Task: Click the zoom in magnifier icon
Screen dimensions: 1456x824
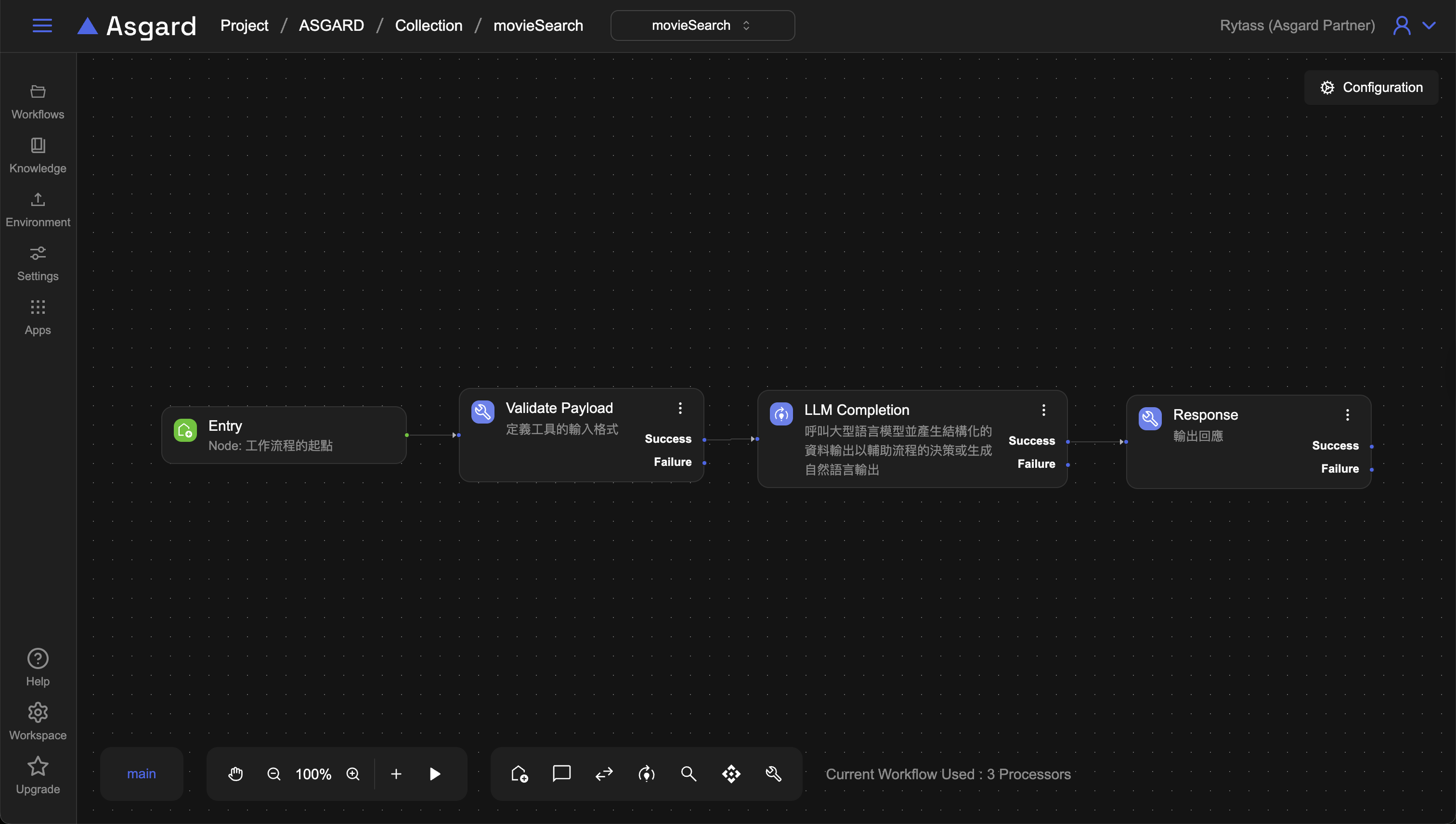Action: tap(353, 773)
